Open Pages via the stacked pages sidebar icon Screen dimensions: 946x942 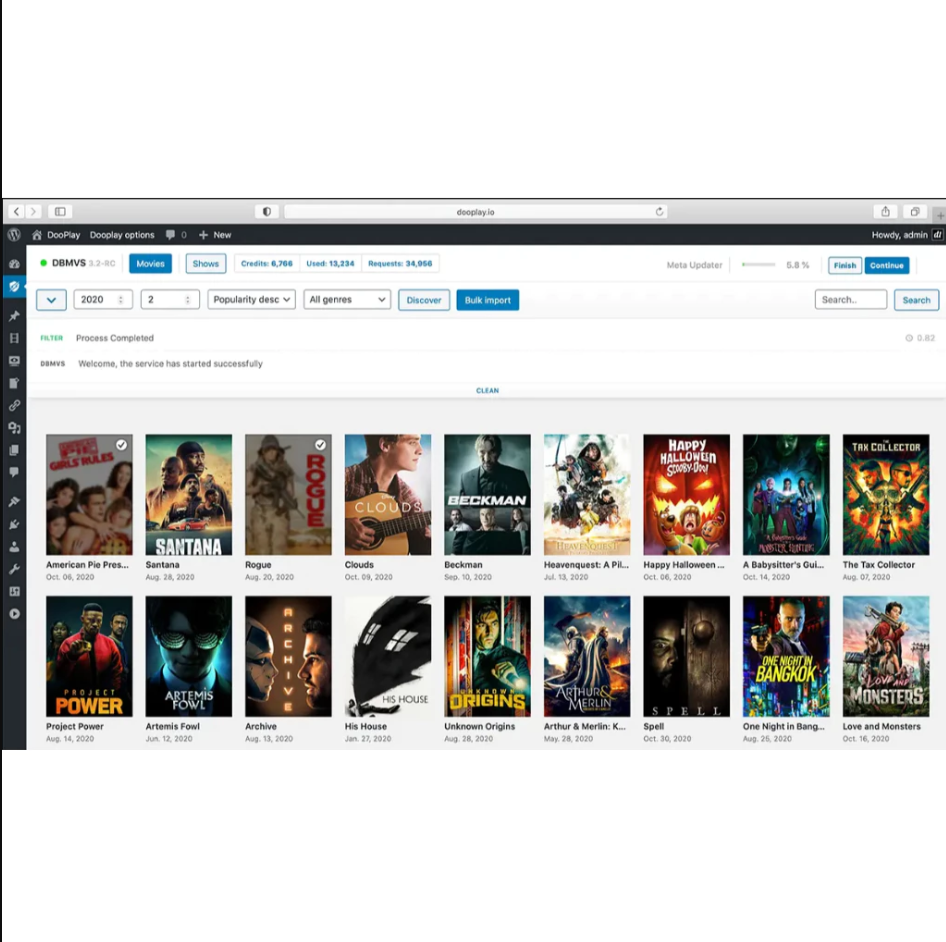(14, 450)
